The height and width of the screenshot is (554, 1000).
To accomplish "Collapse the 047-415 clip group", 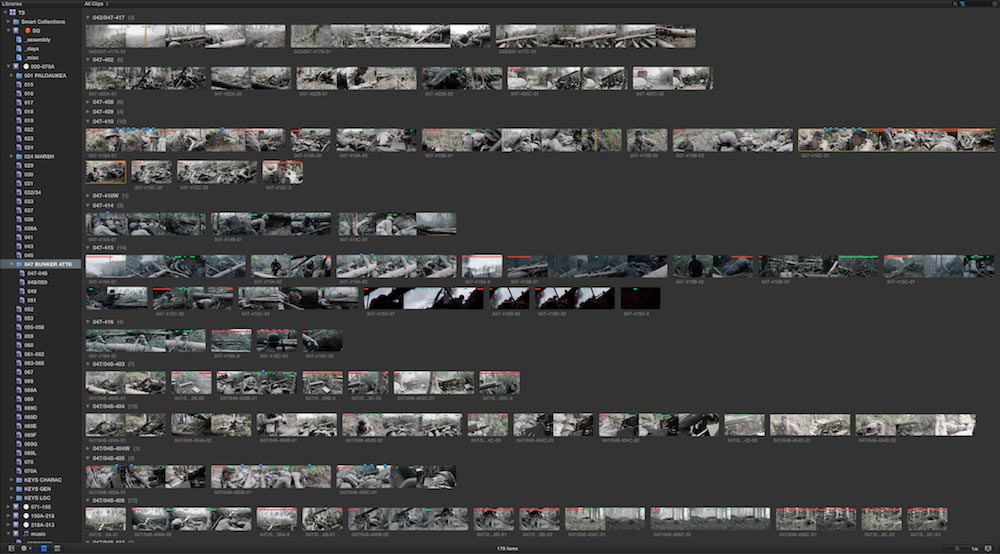I will (88, 248).
